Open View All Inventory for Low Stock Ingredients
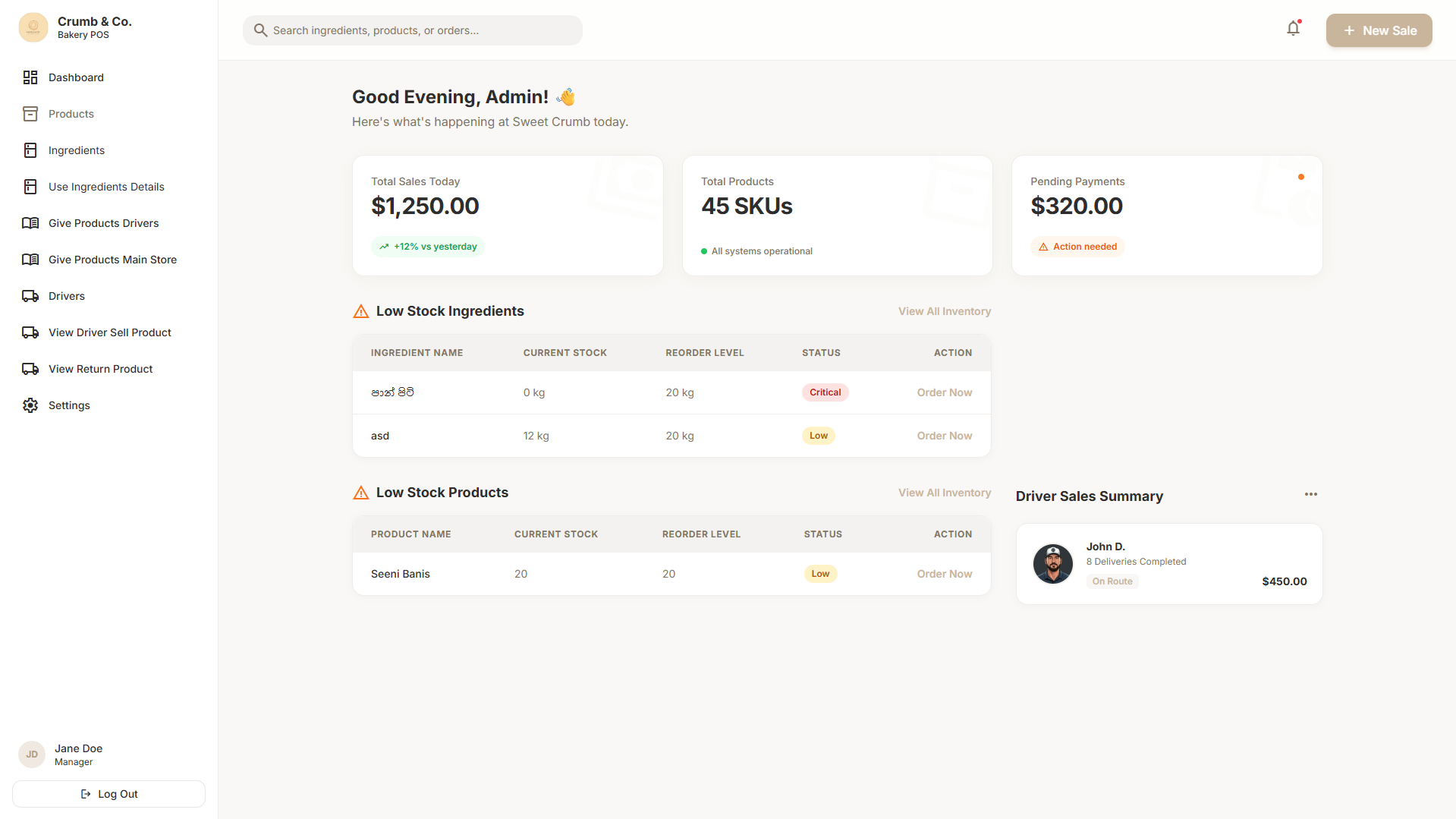 (944, 310)
